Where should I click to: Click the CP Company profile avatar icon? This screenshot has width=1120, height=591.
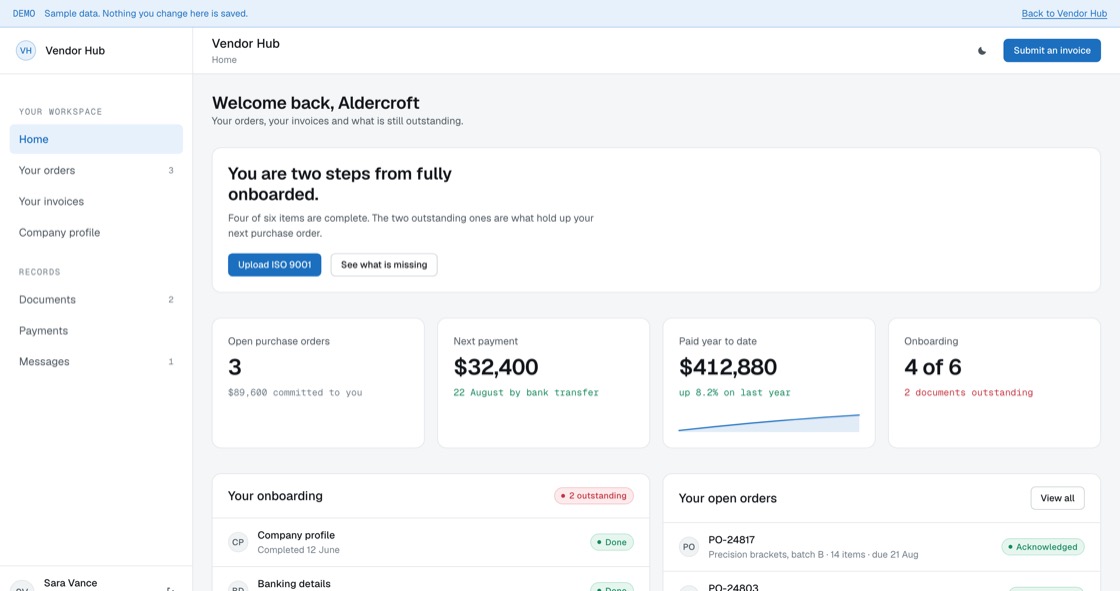click(x=238, y=542)
